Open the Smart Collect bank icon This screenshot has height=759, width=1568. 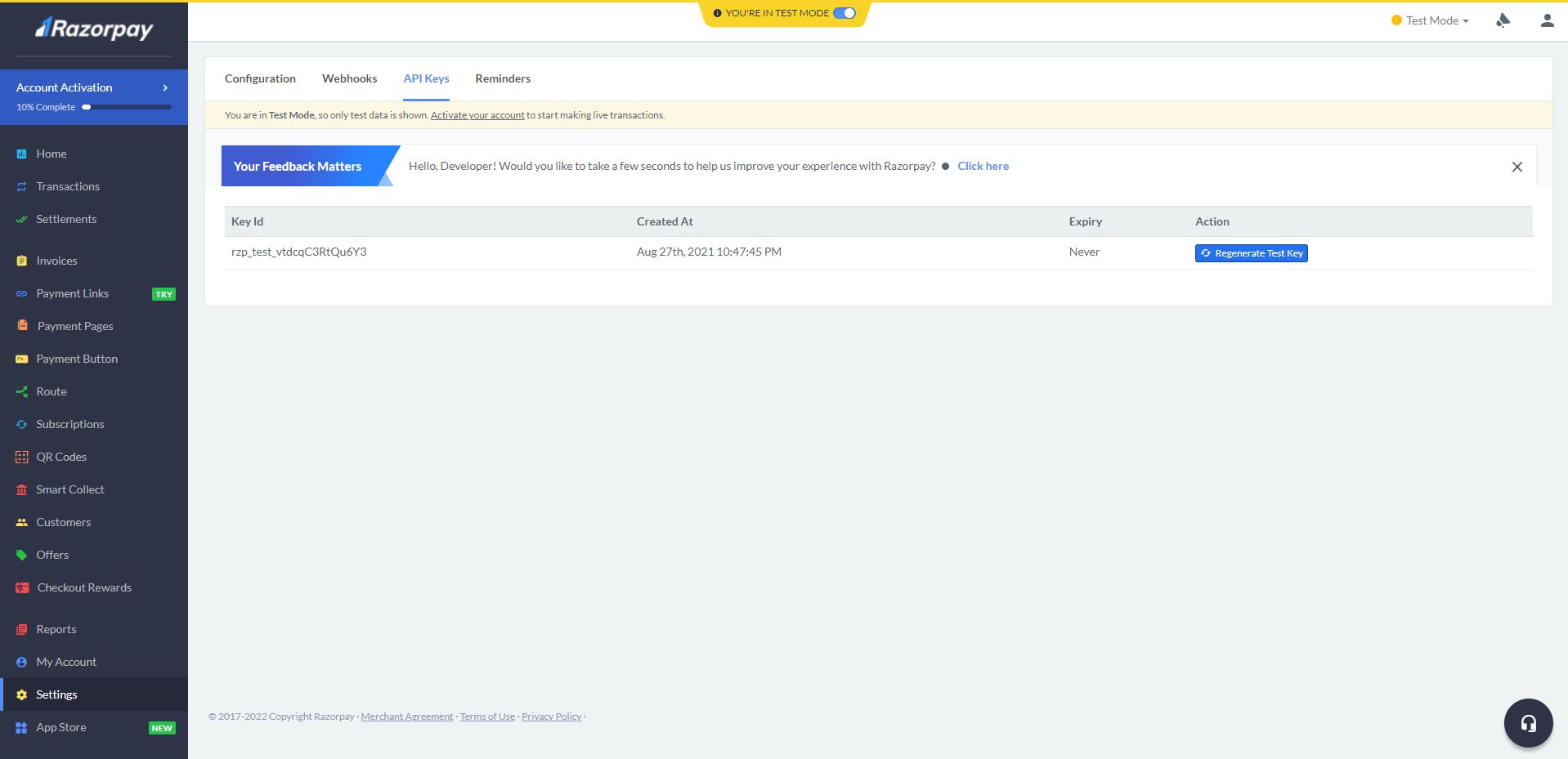22,489
